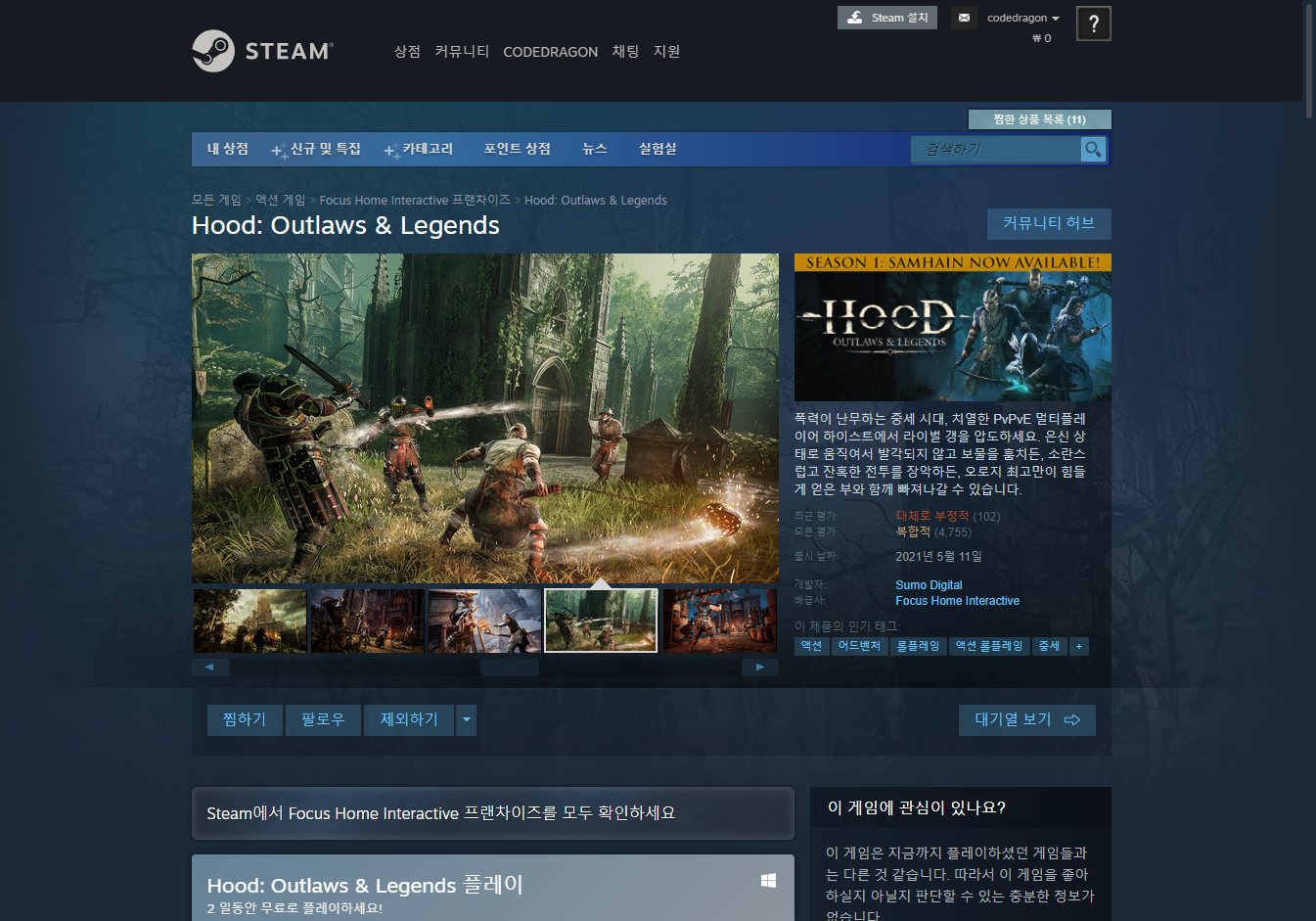The image size is (1316, 921).
Task: Click the 대체로 부정적 recent reviews link
Action: click(932, 516)
